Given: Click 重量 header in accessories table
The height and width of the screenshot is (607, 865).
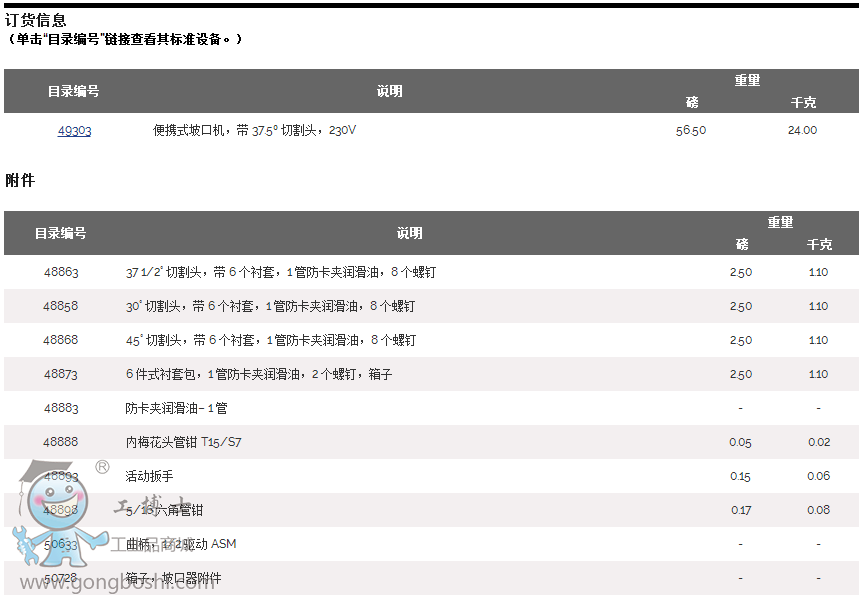Looking at the screenshot, I should 780,222.
